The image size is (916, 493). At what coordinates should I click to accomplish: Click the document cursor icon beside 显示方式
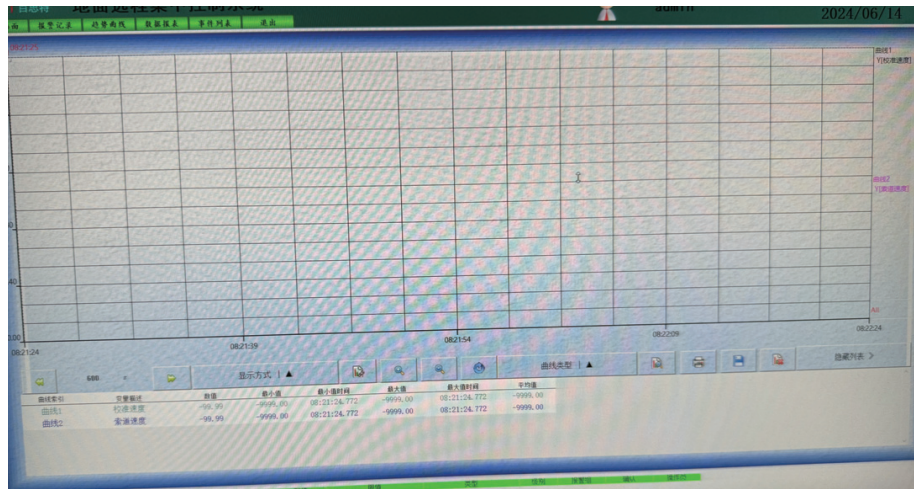pyautogui.click(x=358, y=372)
